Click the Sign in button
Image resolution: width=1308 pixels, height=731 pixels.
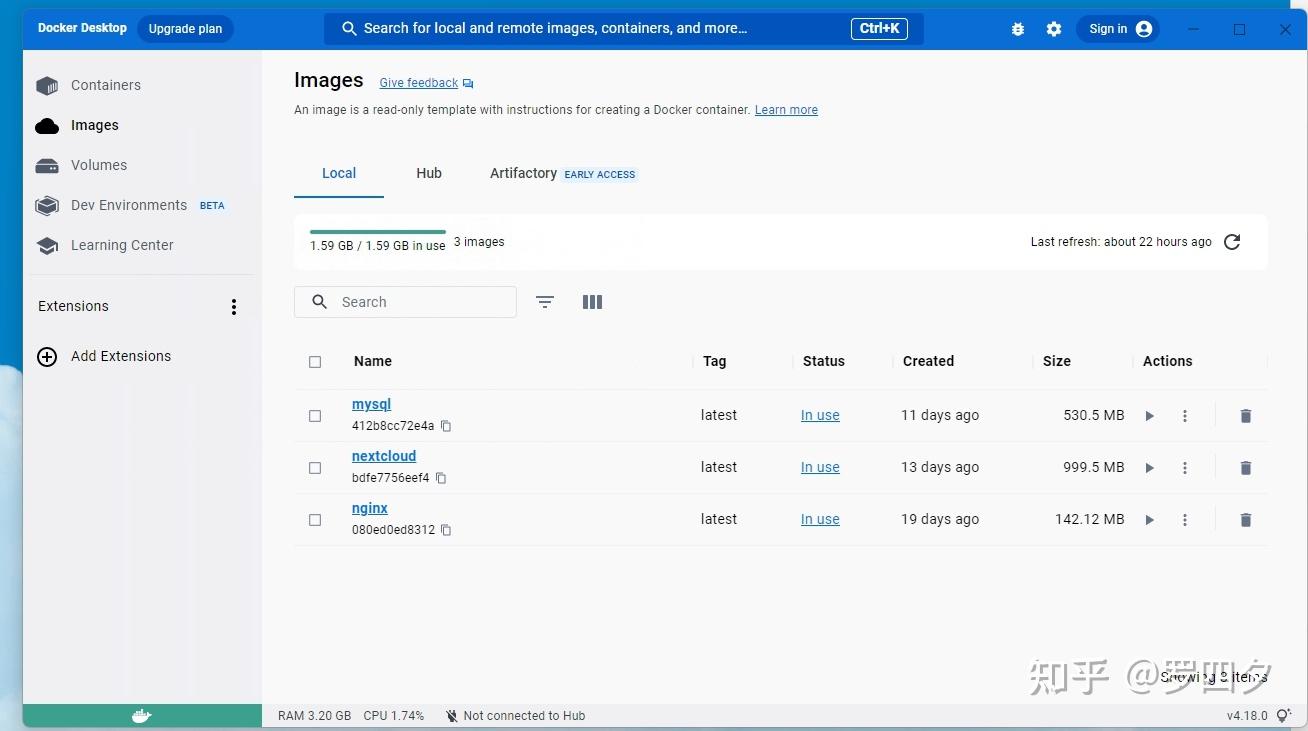(1119, 29)
